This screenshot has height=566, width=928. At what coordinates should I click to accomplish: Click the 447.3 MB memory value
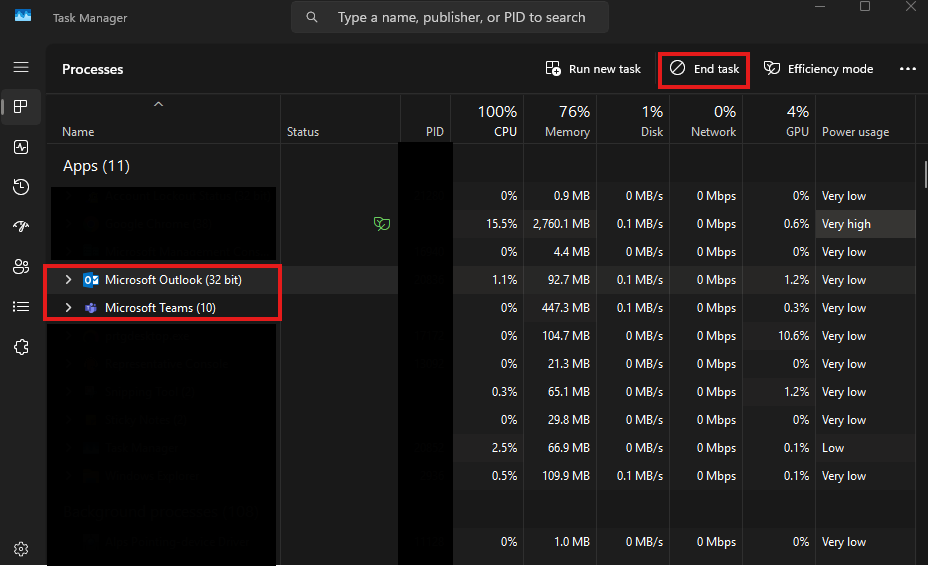pyautogui.click(x=566, y=308)
